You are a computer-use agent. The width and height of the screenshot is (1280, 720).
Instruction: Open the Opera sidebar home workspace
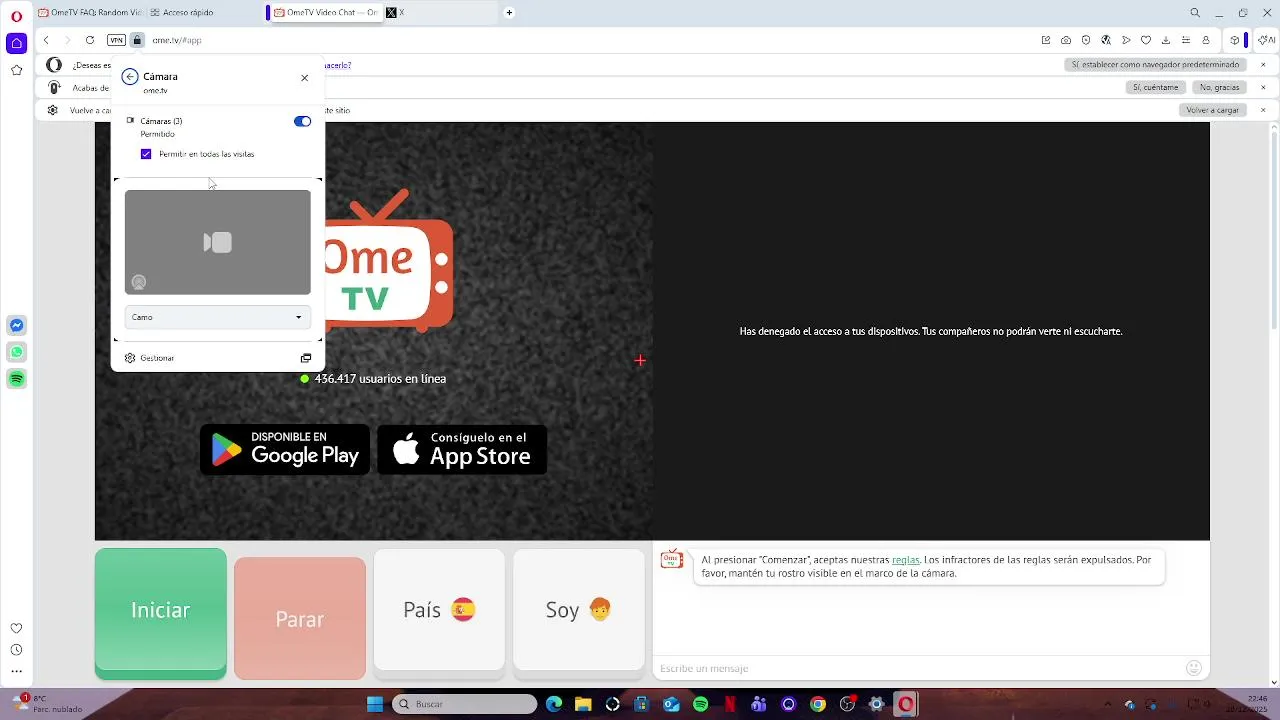click(16, 43)
